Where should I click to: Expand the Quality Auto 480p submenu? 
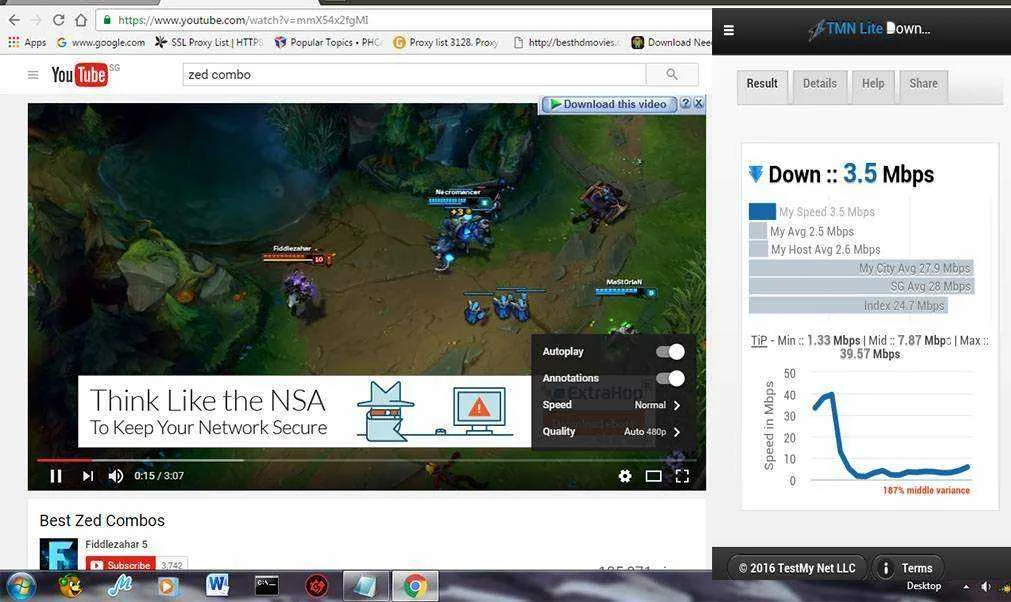(613, 432)
